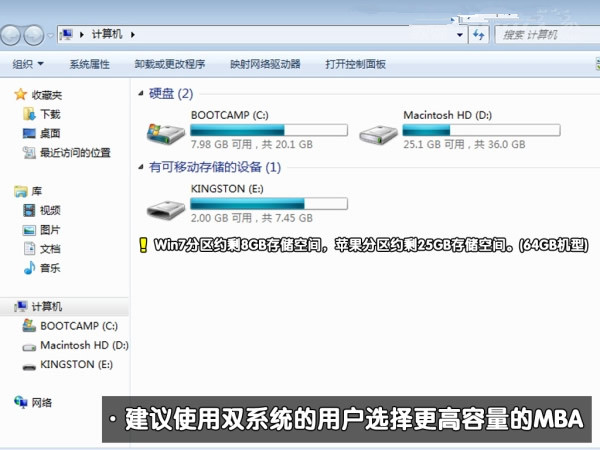The height and width of the screenshot is (450, 600).
Task: Click the refresh button next to address bar
Action: click(478, 35)
